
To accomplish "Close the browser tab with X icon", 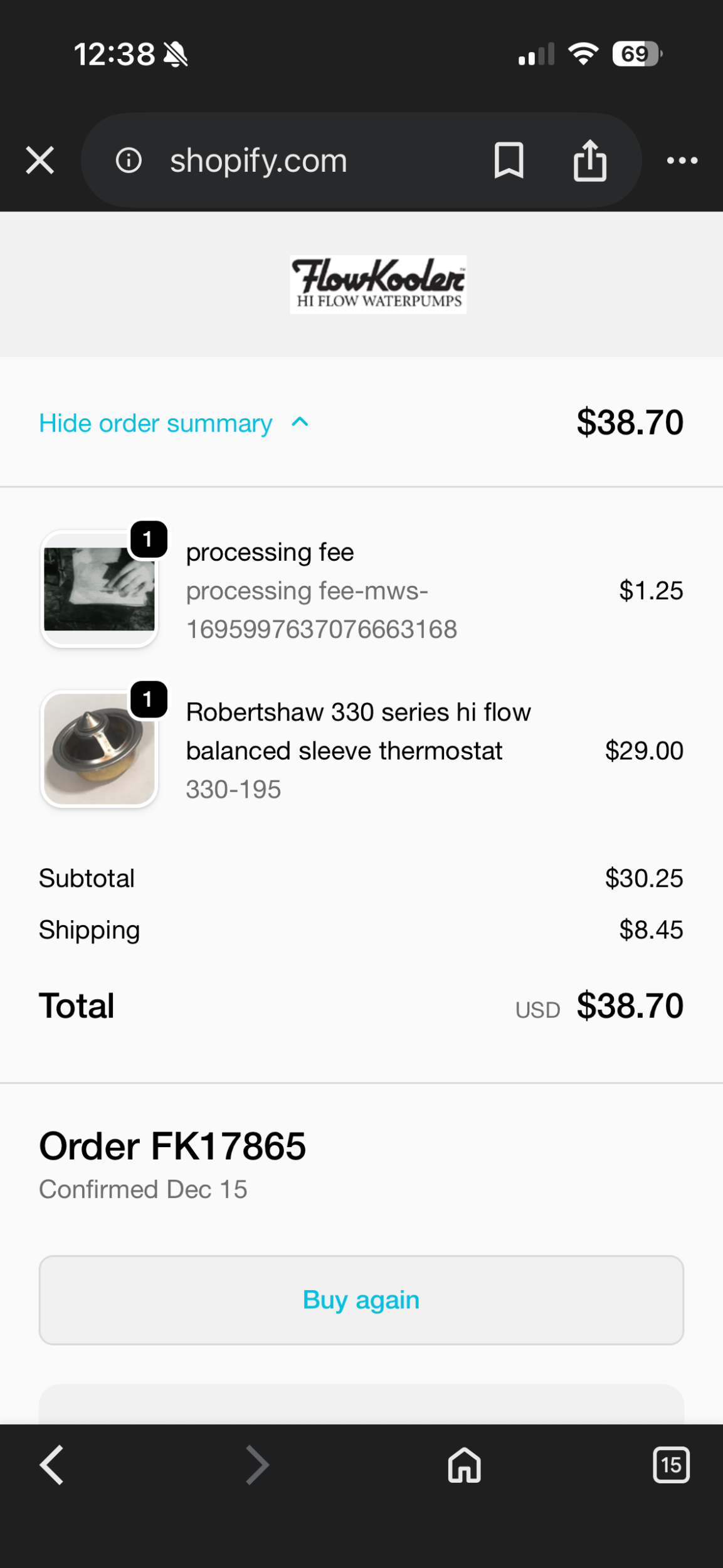I will click(40, 161).
